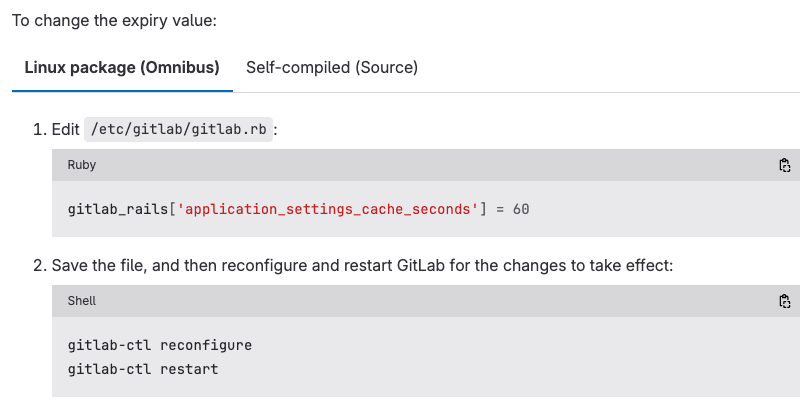This screenshot has height=405, width=810.
Task: Select the Linux package (Omnibus) tab
Action: point(122,68)
